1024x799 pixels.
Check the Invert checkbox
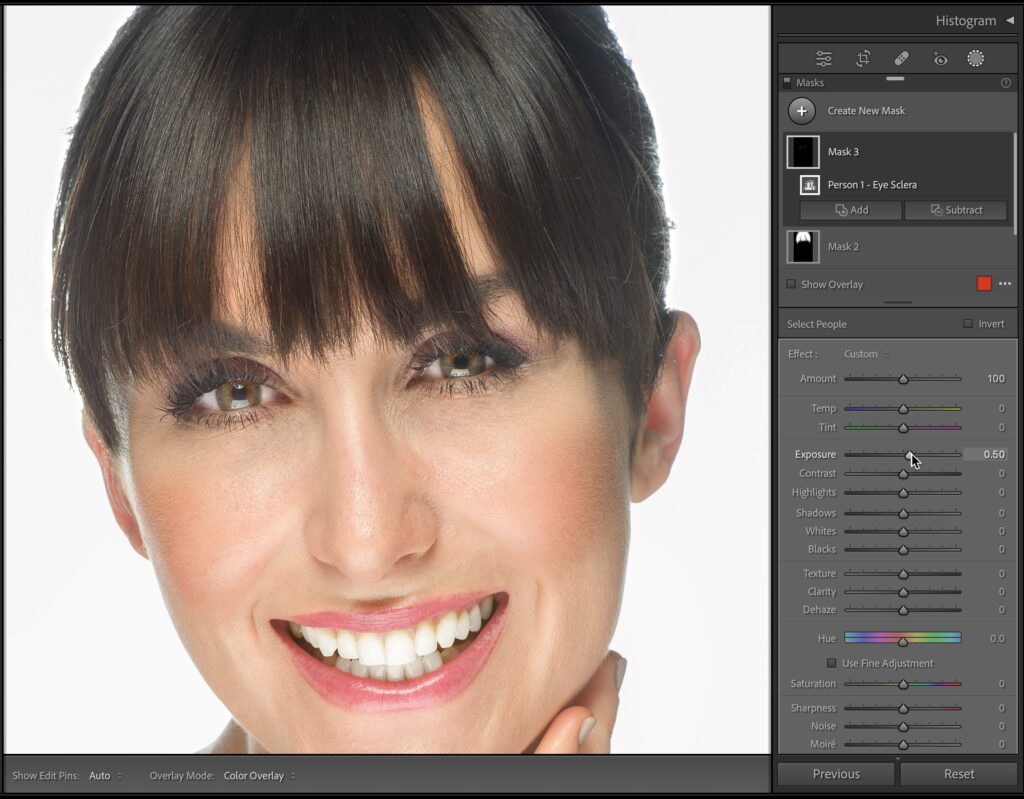(967, 324)
